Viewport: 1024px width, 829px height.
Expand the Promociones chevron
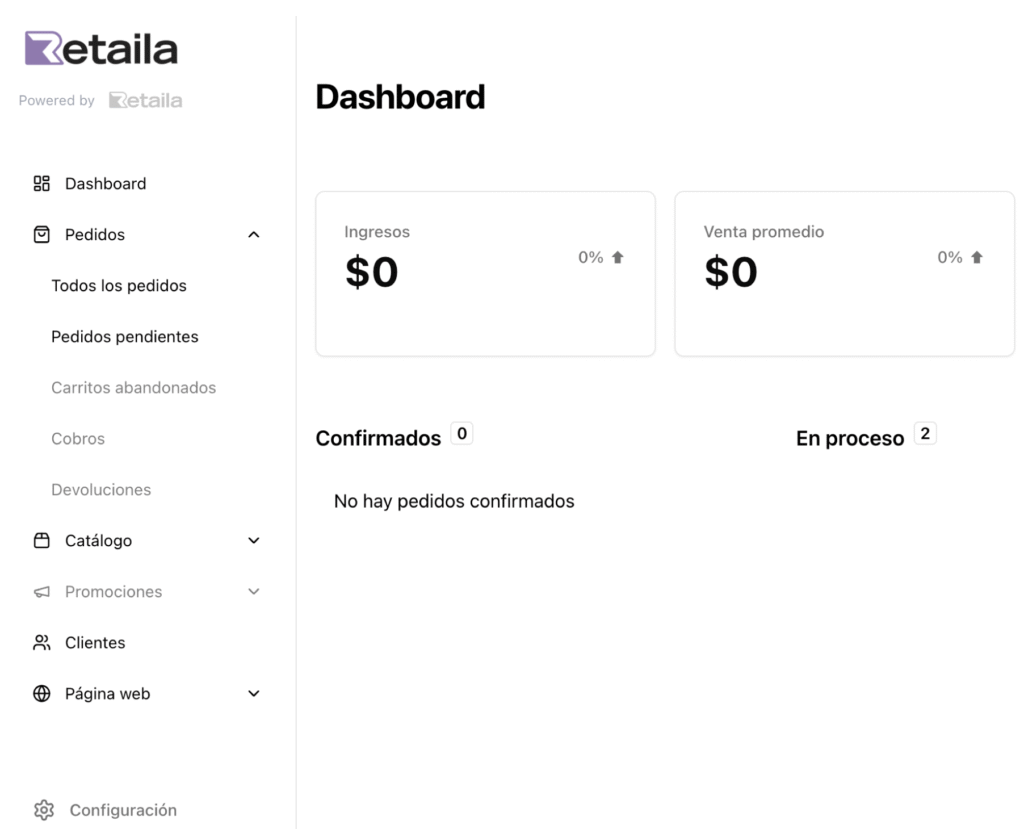coord(254,592)
